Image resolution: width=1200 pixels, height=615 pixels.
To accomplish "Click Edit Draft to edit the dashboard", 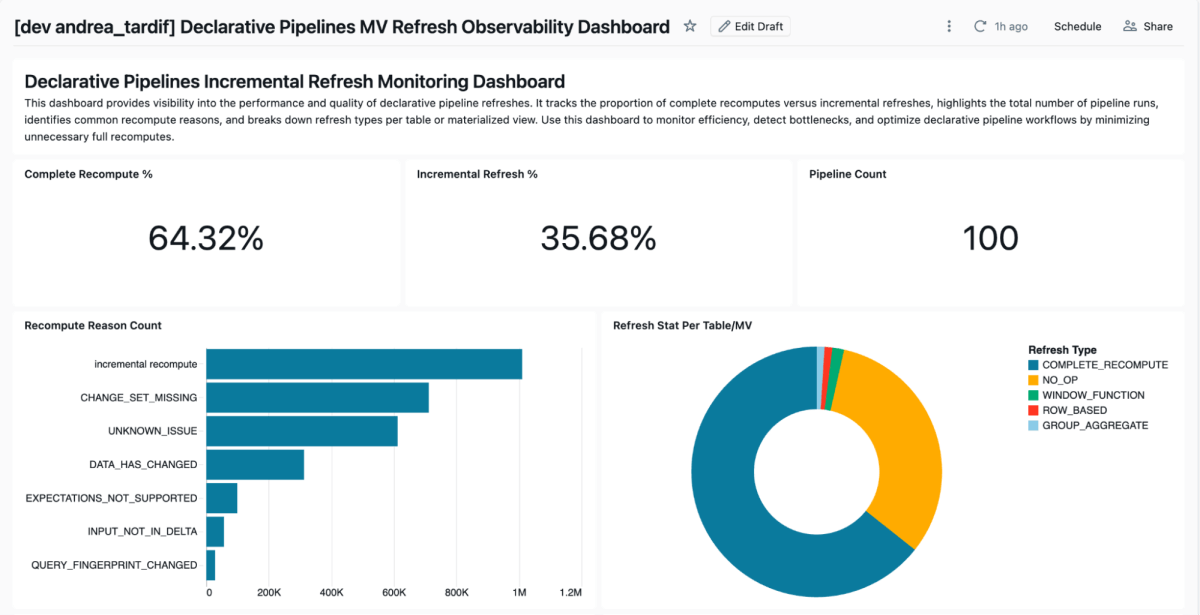I will click(750, 26).
